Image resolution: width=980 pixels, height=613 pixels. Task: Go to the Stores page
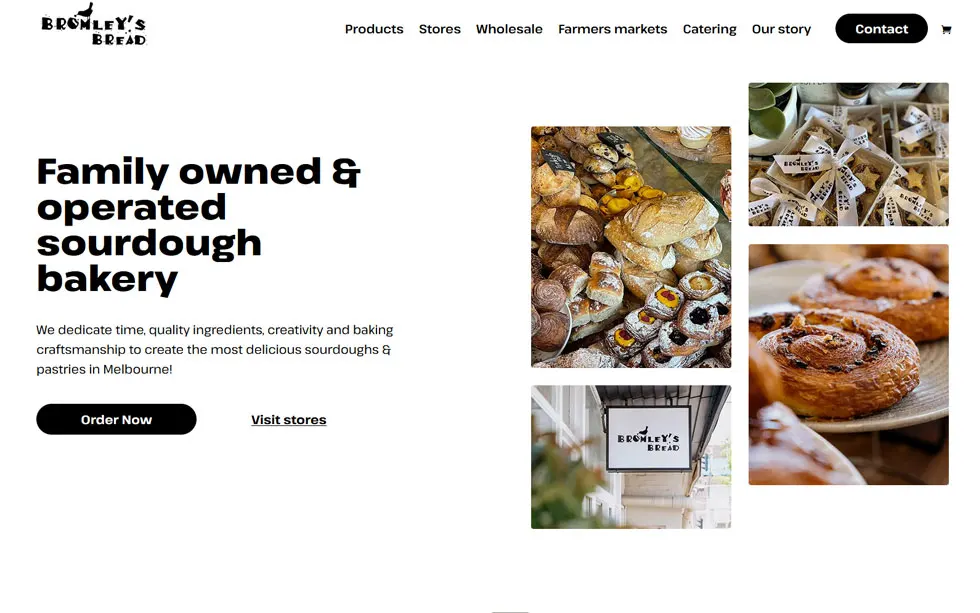tap(439, 29)
